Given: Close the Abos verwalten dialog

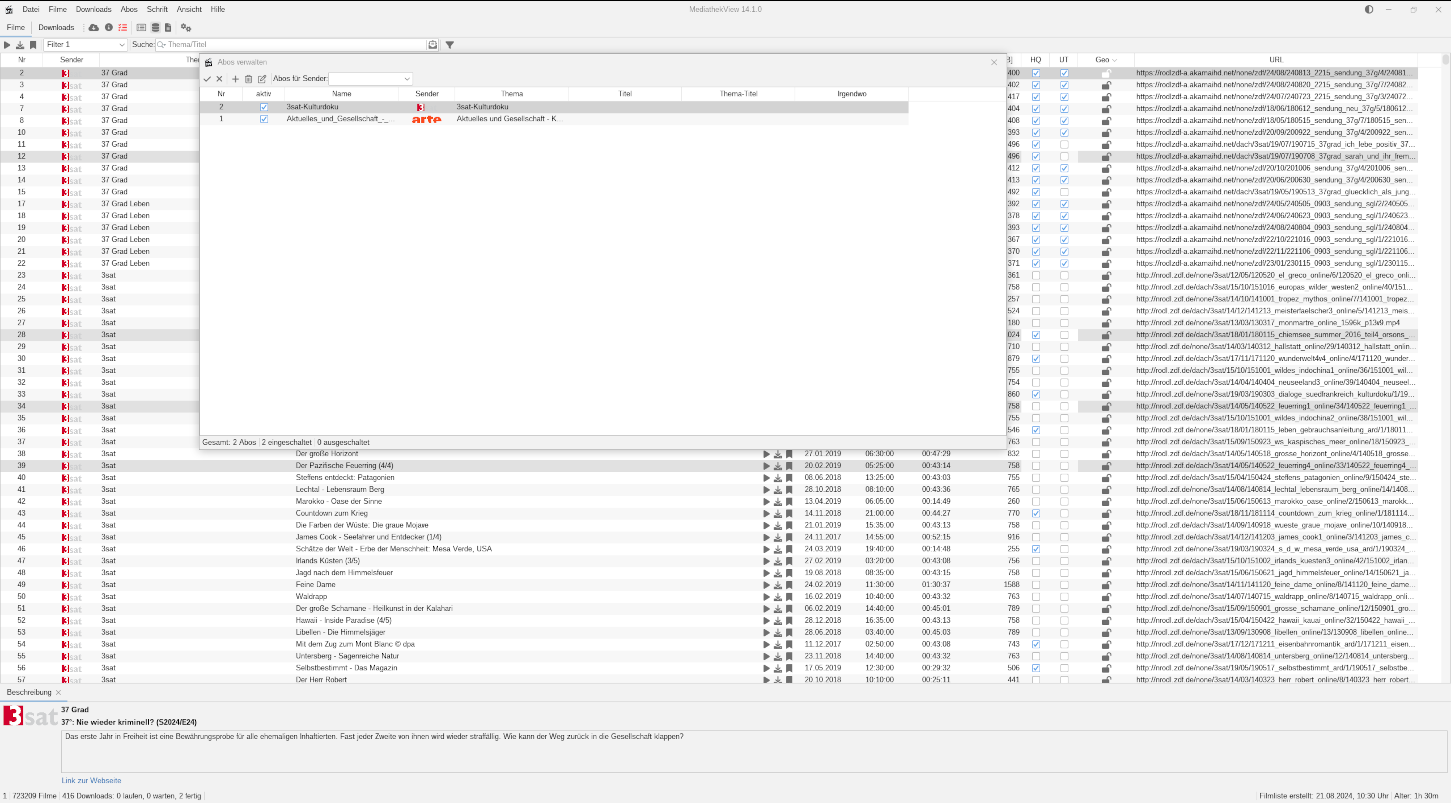Looking at the screenshot, I should (994, 62).
